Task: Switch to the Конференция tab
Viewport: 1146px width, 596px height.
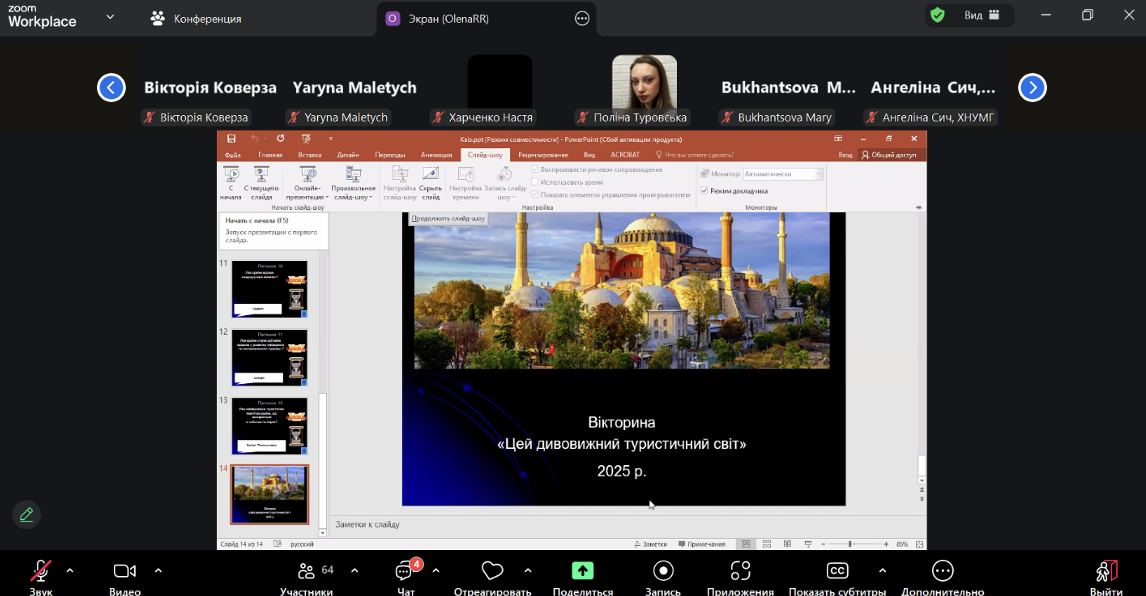Action: tap(196, 18)
